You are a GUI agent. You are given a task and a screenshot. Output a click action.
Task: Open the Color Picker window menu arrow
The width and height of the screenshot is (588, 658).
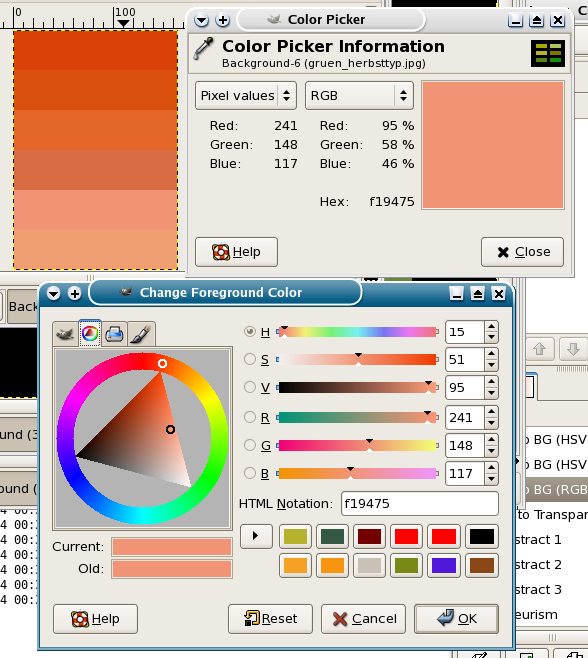(x=202, y=20)
